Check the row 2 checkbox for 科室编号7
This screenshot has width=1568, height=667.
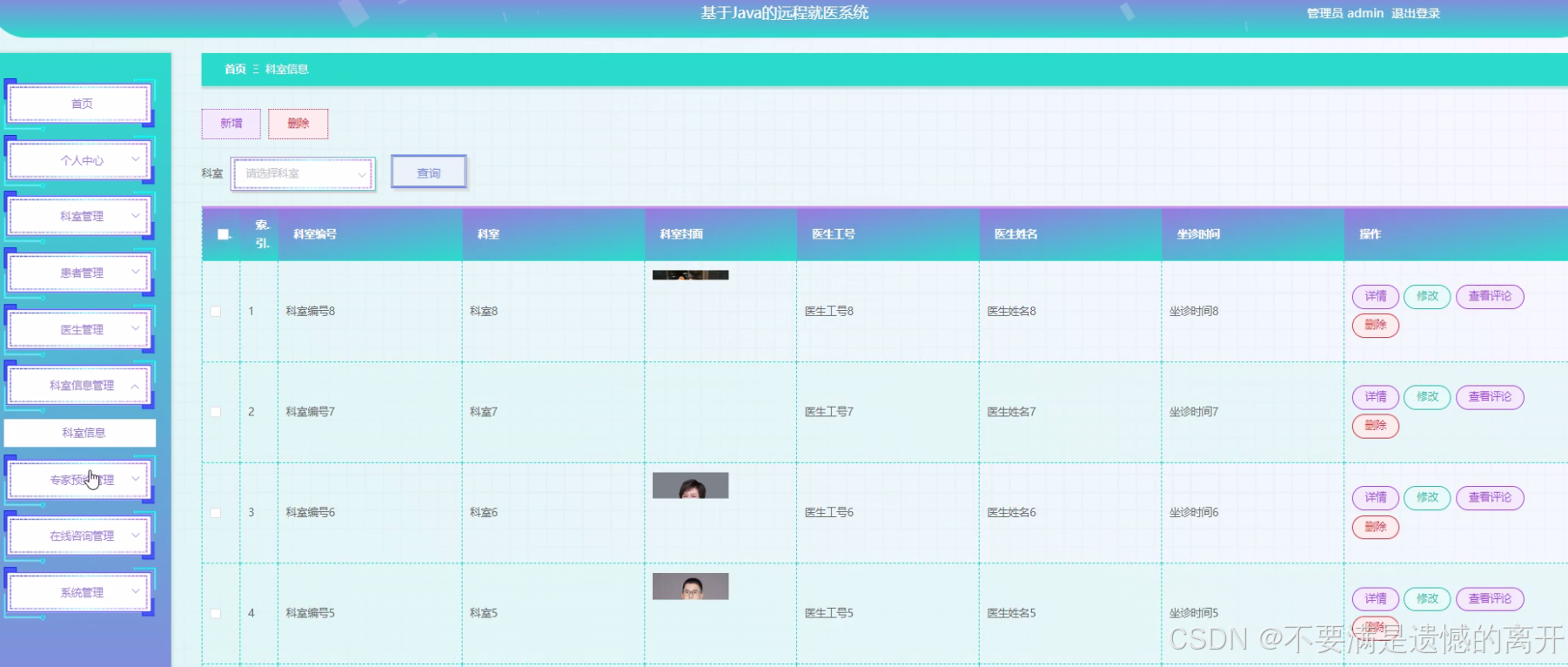click(x=216, y=412)
